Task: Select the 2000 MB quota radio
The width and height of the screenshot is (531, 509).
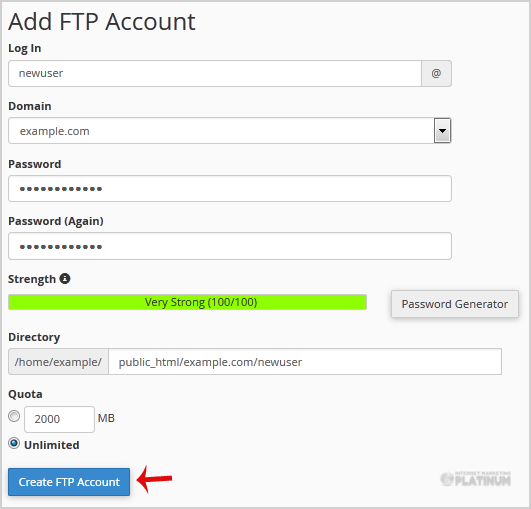Action: coord(14,416)
